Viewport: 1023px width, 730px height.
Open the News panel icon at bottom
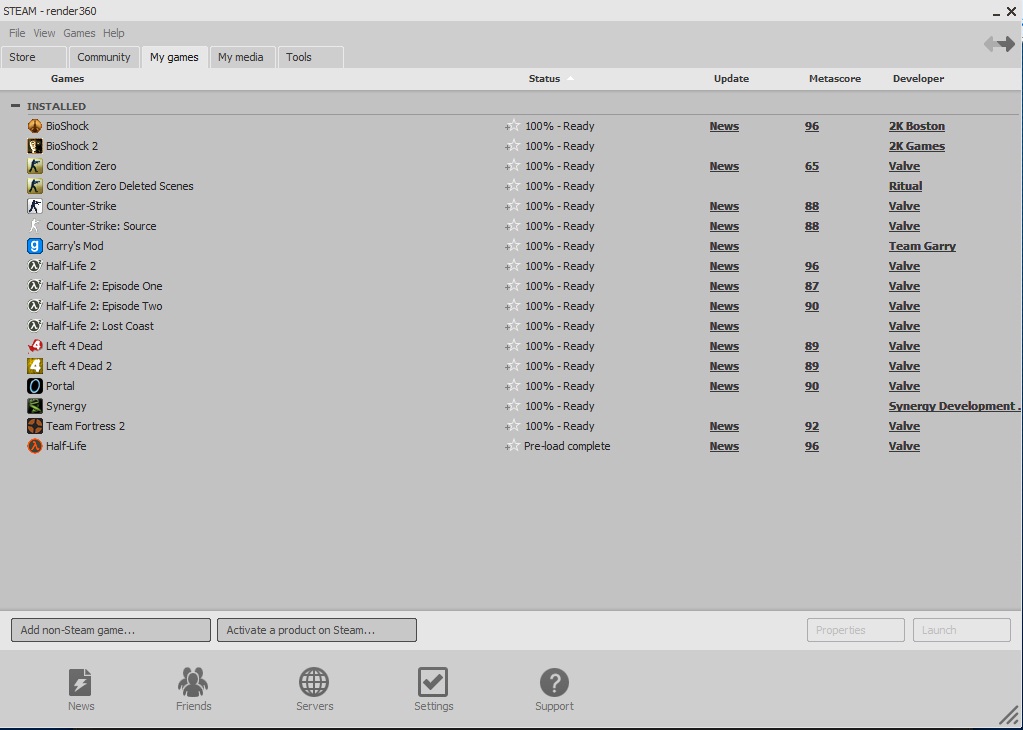(80, 682)
